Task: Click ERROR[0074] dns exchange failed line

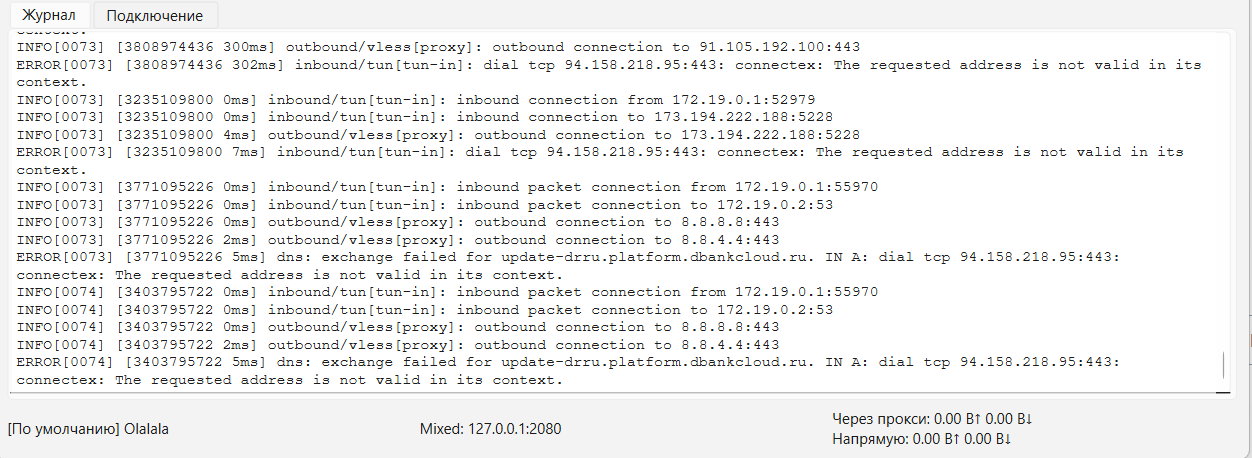Action: click(x=568, y=371)
